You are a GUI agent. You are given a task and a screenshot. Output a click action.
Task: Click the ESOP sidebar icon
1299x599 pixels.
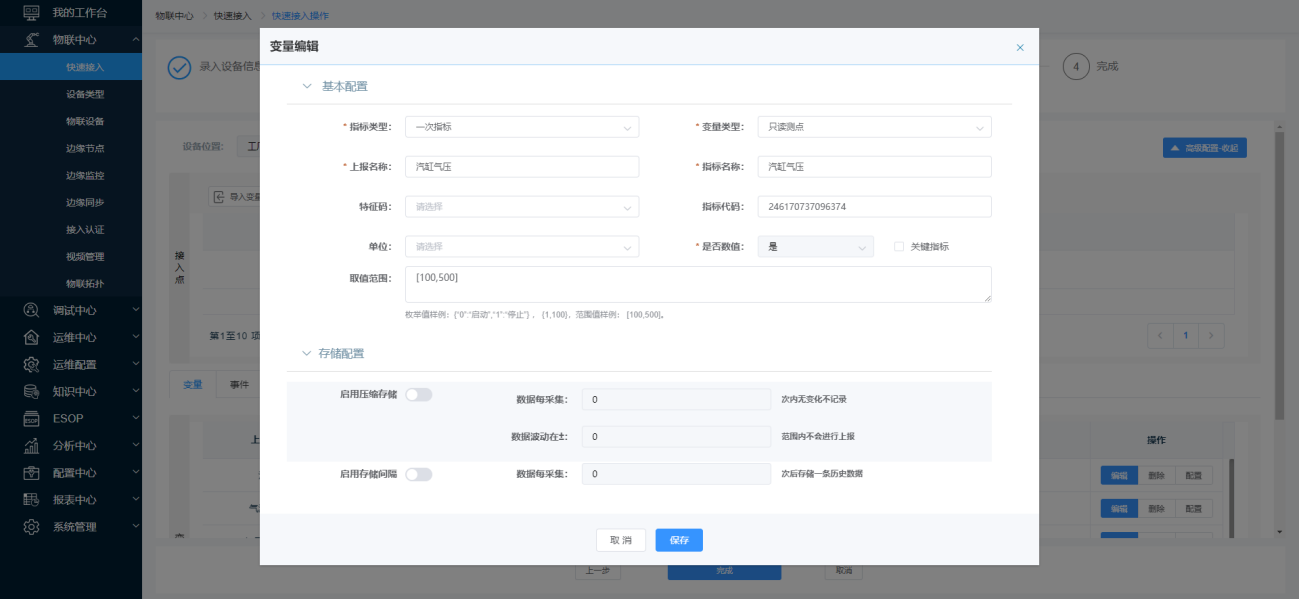tap(31, 418)
